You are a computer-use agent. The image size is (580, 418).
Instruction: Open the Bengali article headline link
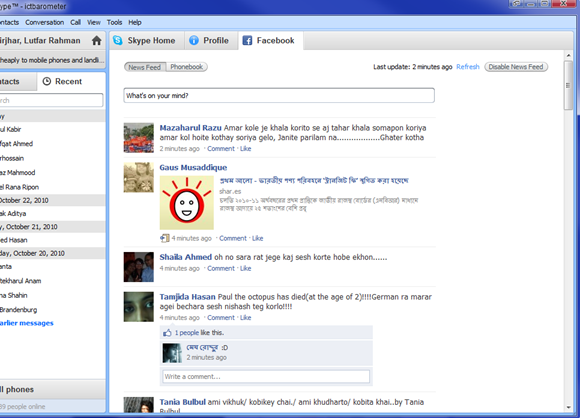click(x=314, y=181)
